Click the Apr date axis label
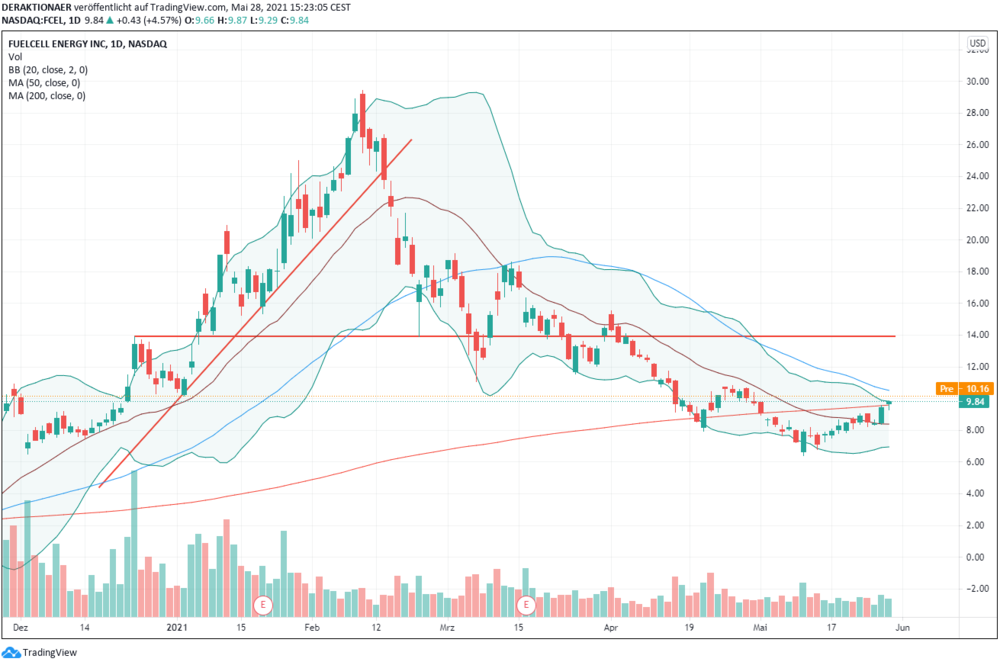Screen dimensions: 1000x665 [611, 627]
